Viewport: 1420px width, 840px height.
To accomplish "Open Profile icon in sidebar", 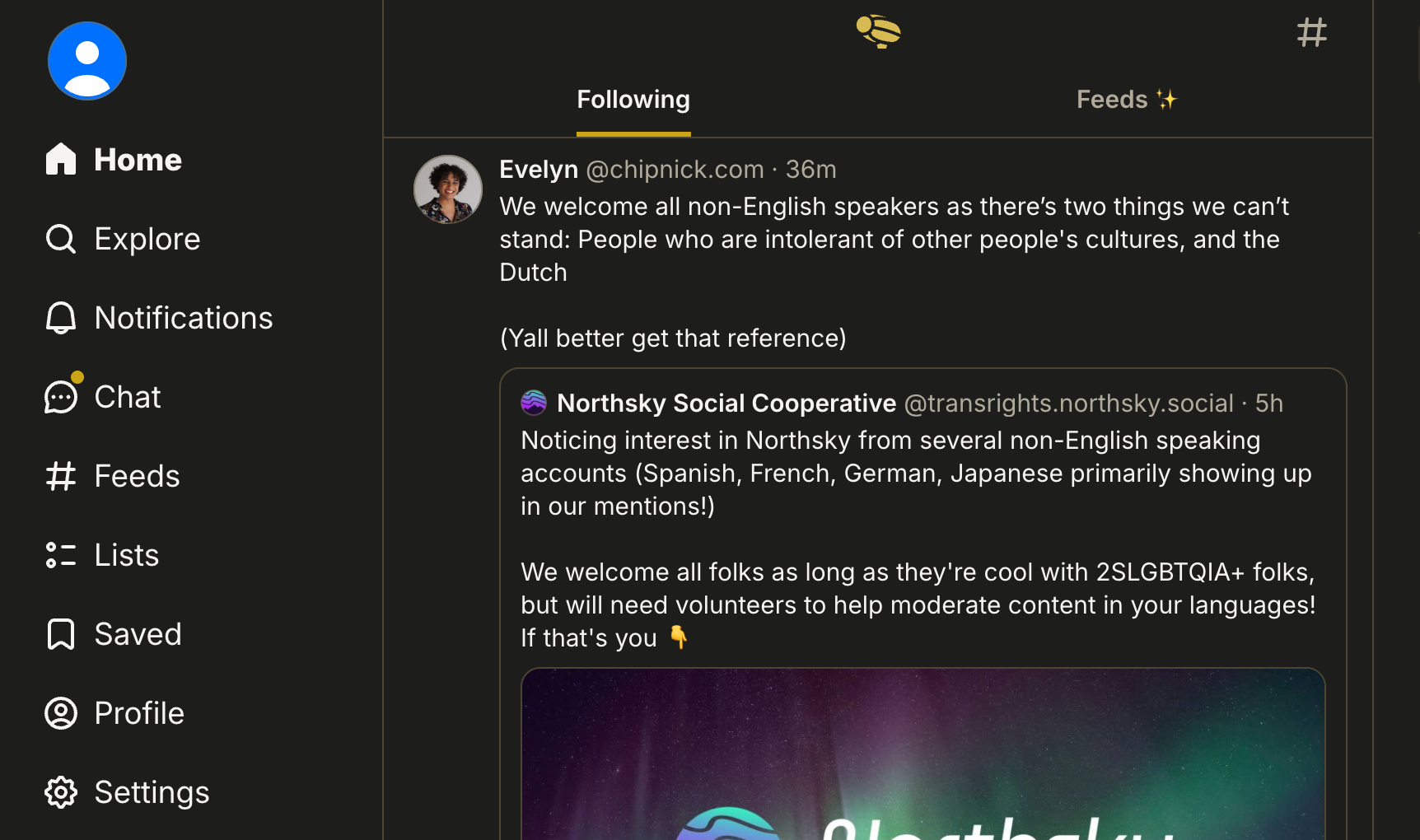I will (61, 713).
